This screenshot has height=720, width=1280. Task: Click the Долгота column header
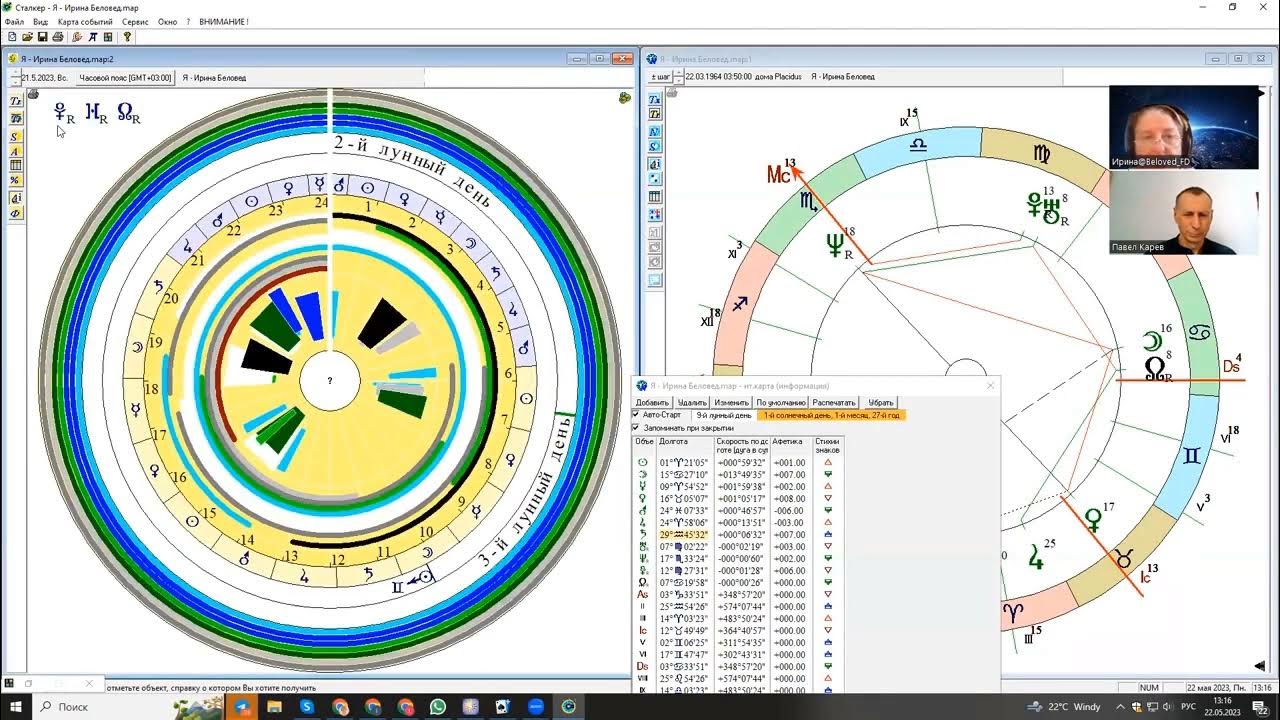coord(685,445)
